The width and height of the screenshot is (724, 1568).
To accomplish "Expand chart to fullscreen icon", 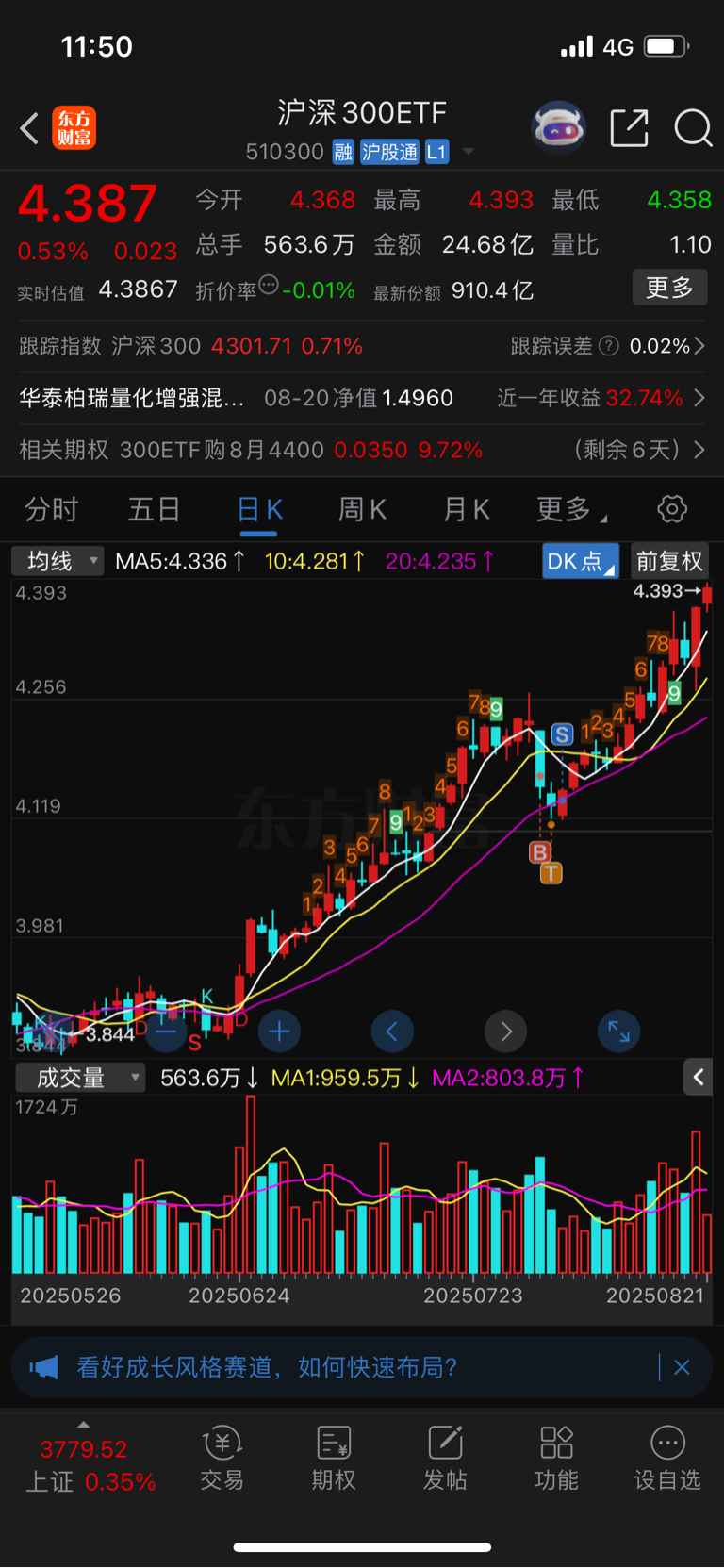I will (618, 1032).
